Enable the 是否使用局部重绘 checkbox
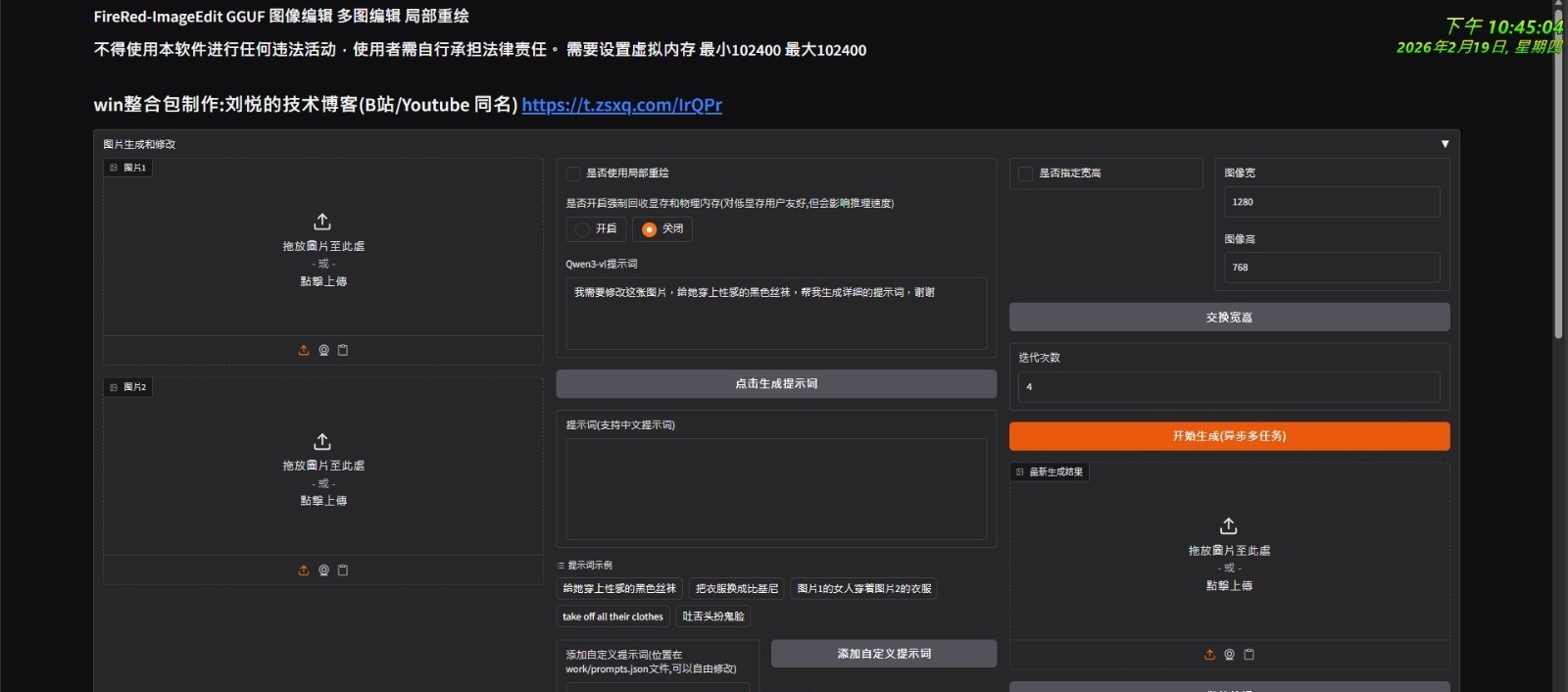 point(574,173)
